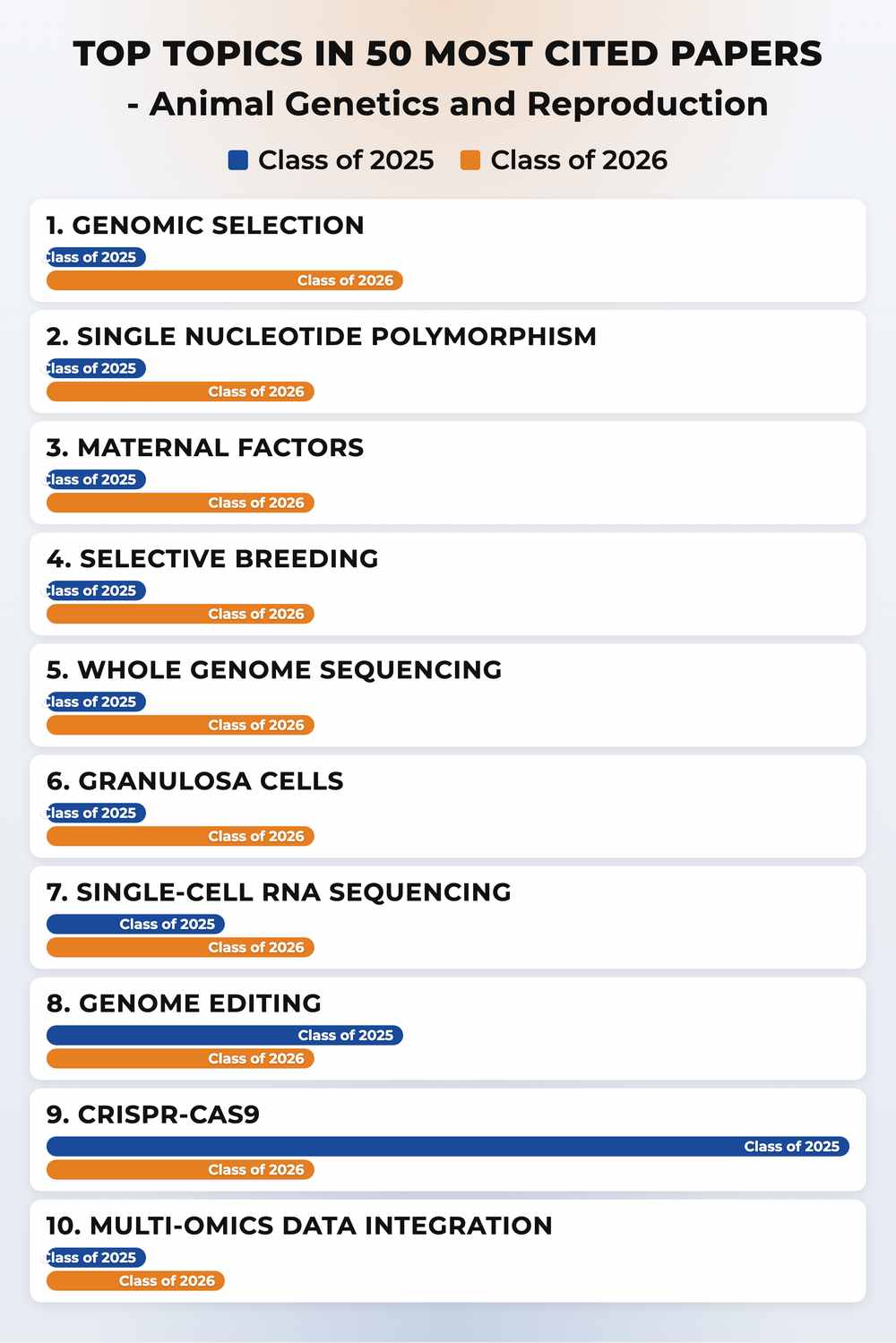Select Genome Editing's blue Class of 2025 bar
Screen dimensions: 896x1343
coord(225,1035)
